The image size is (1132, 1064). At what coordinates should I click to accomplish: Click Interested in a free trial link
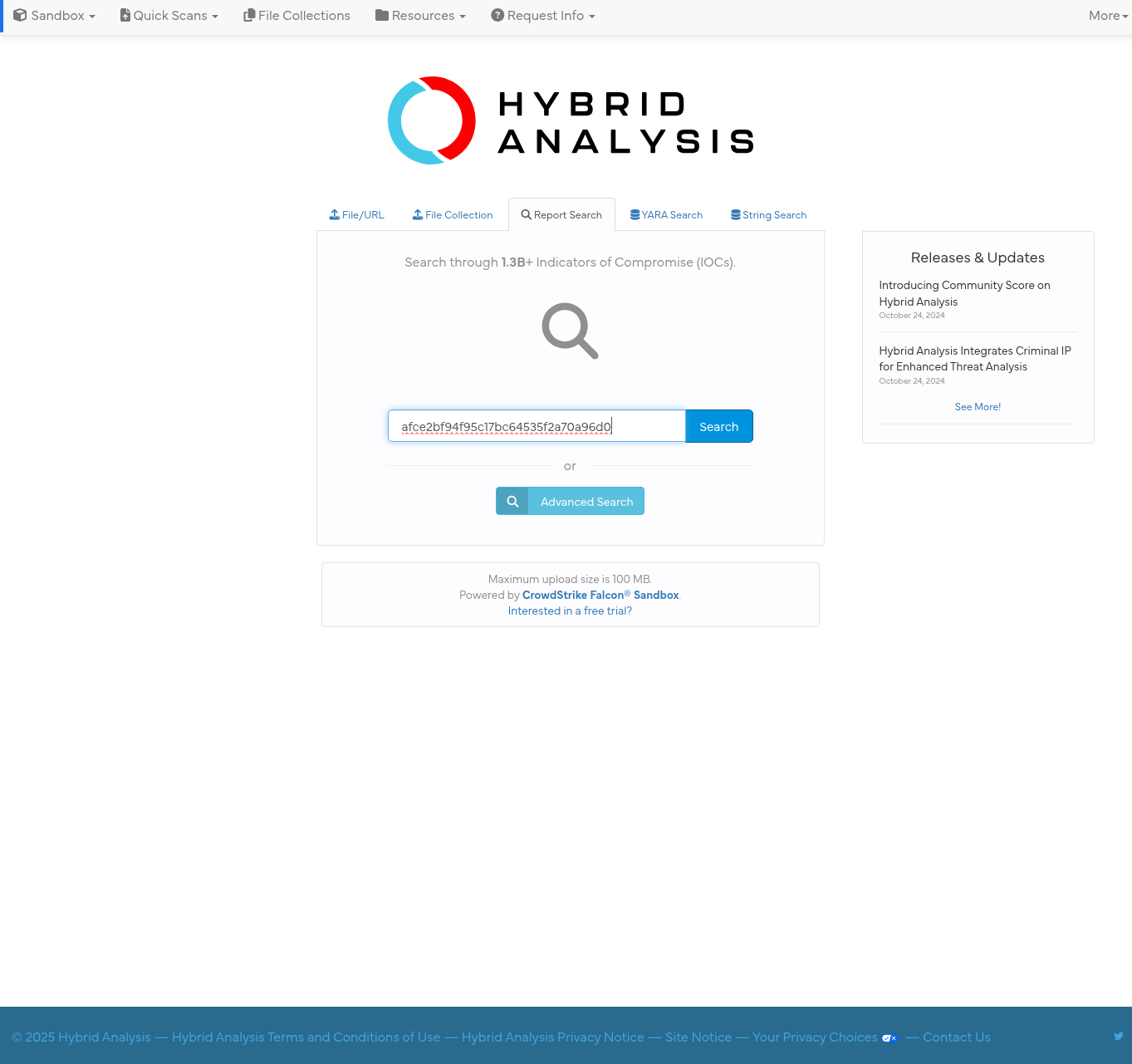click(570, 611)
